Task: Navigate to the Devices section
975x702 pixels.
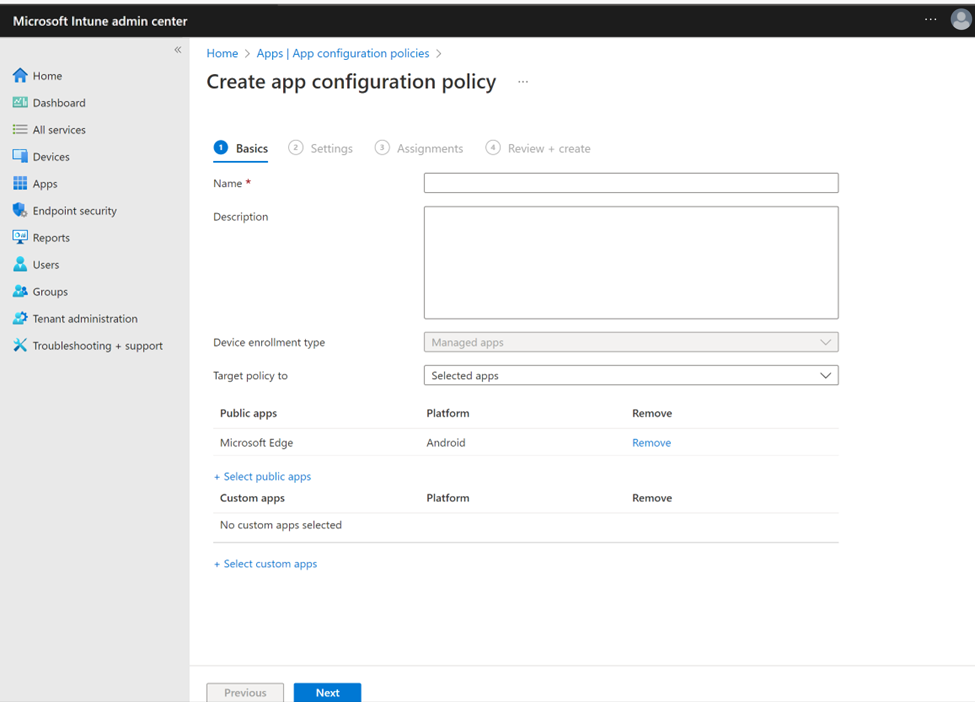Action: click(x=50, y=156)
